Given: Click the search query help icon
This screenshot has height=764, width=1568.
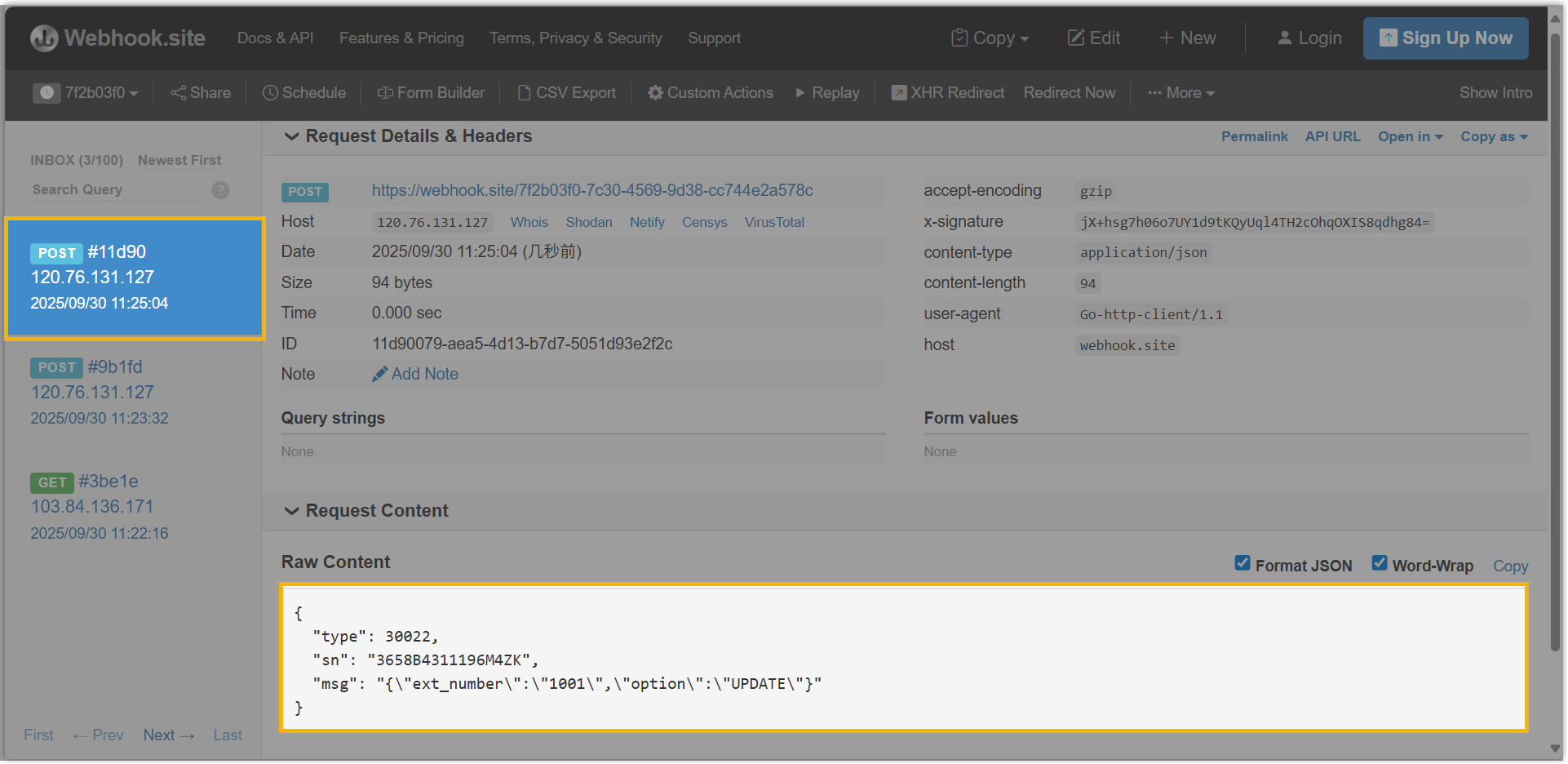Looking at the screenshot, I should (x=220, y=190).
